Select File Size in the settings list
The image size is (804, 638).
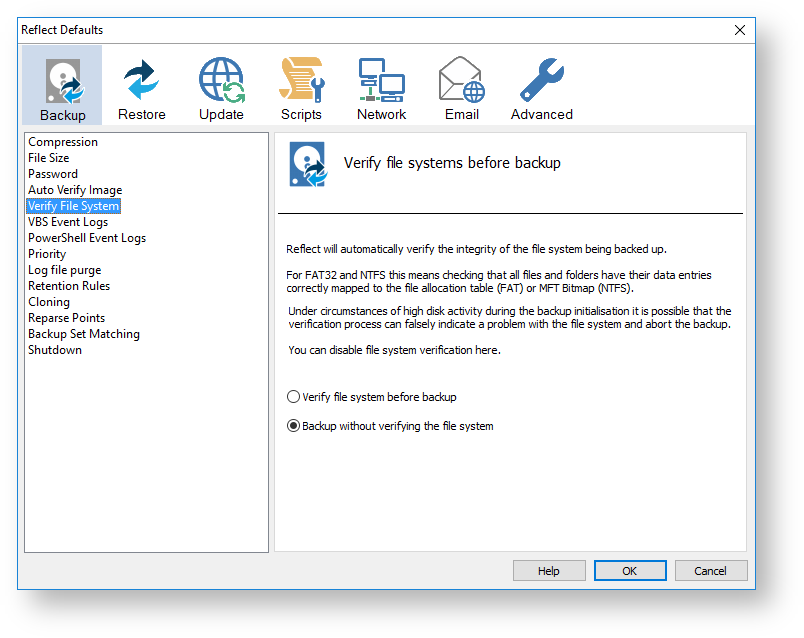(49, 158)
